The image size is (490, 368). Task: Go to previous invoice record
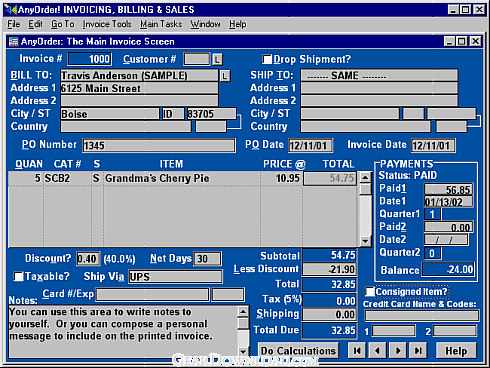pos(378,351)
